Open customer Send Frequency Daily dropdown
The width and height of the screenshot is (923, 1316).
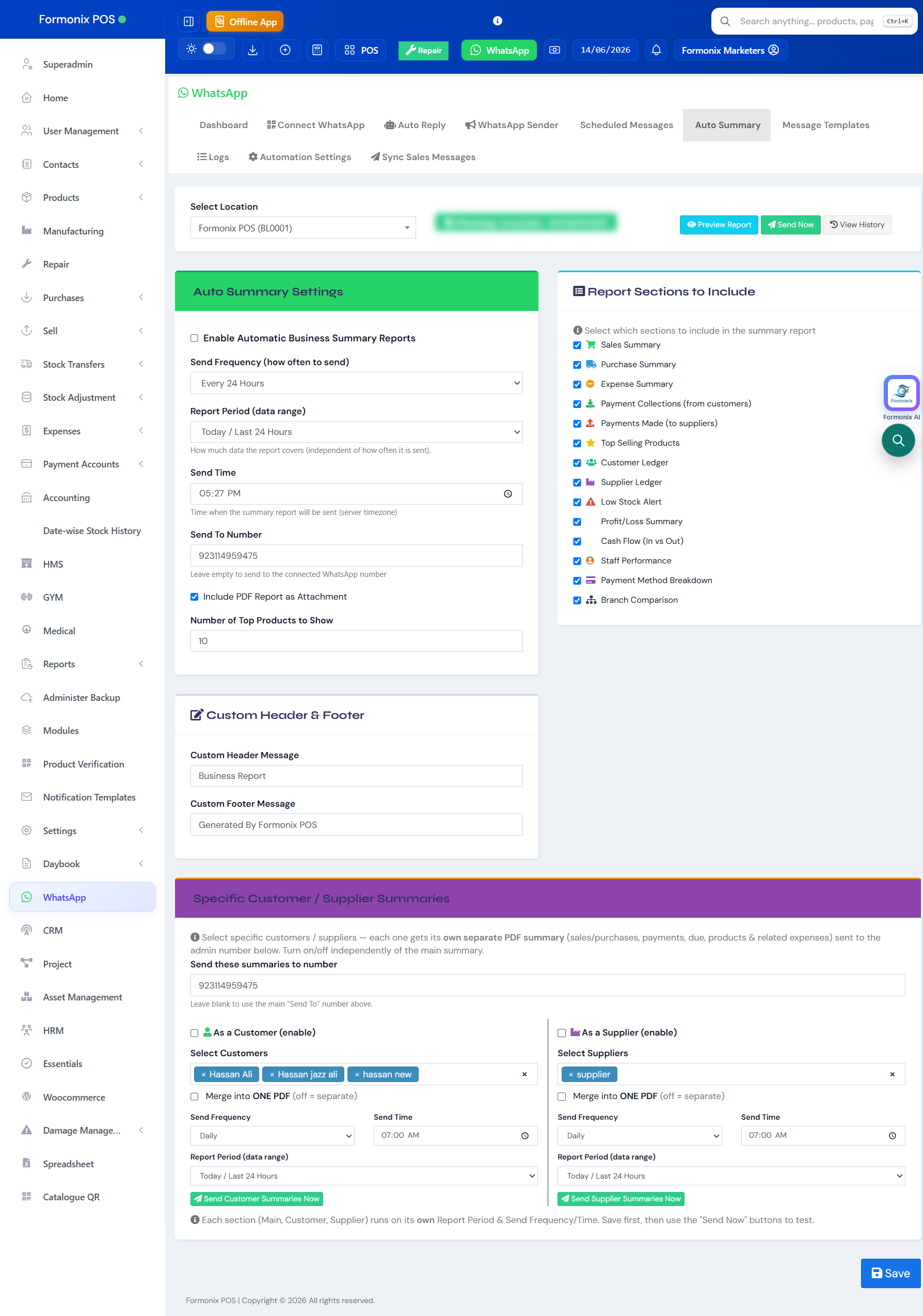tap(272, 1135)
